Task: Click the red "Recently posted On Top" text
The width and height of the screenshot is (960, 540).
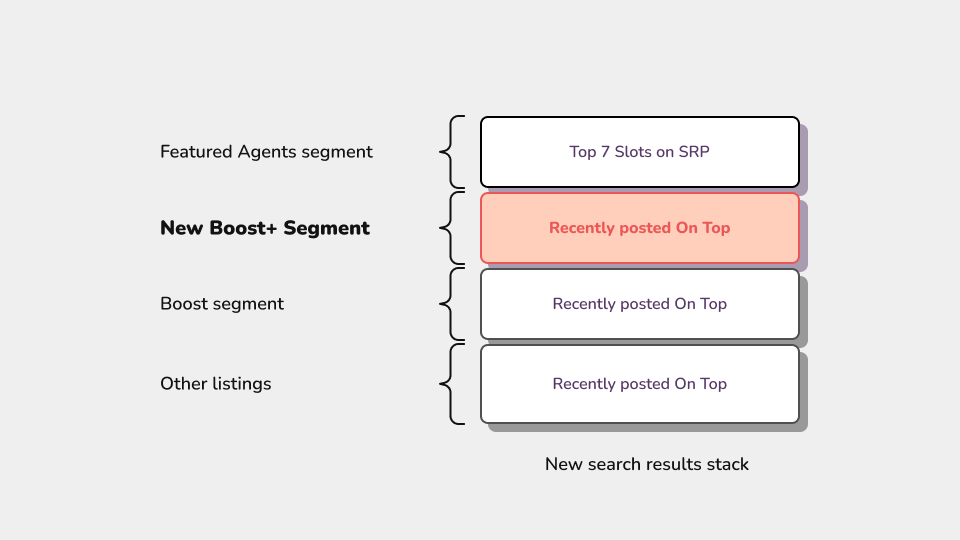Action: click(x=640, y=228)
